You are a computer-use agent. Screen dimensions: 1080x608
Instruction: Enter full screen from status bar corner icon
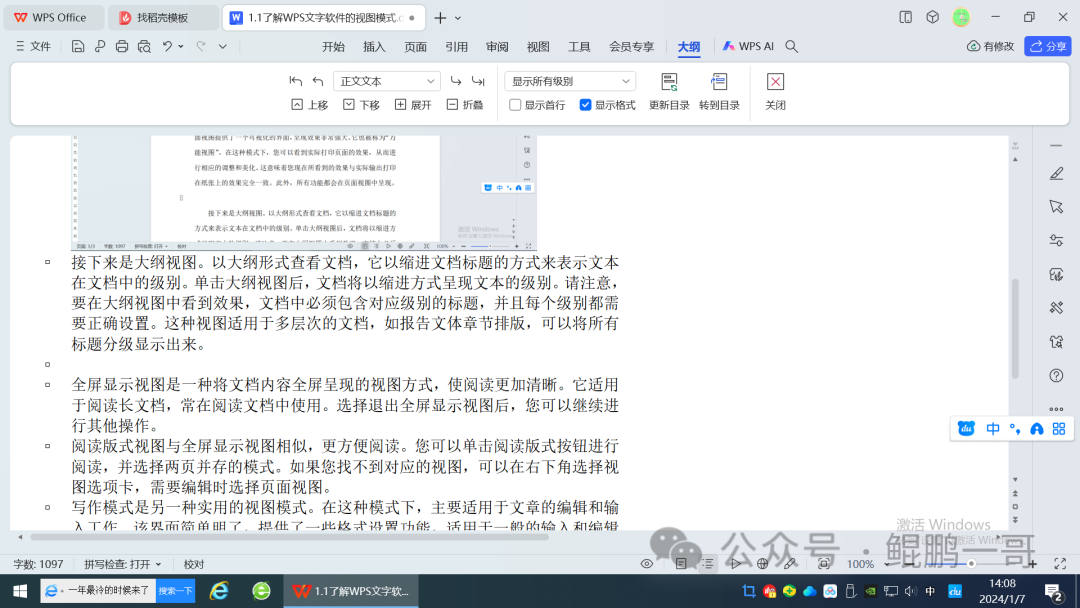(1060, 564)
